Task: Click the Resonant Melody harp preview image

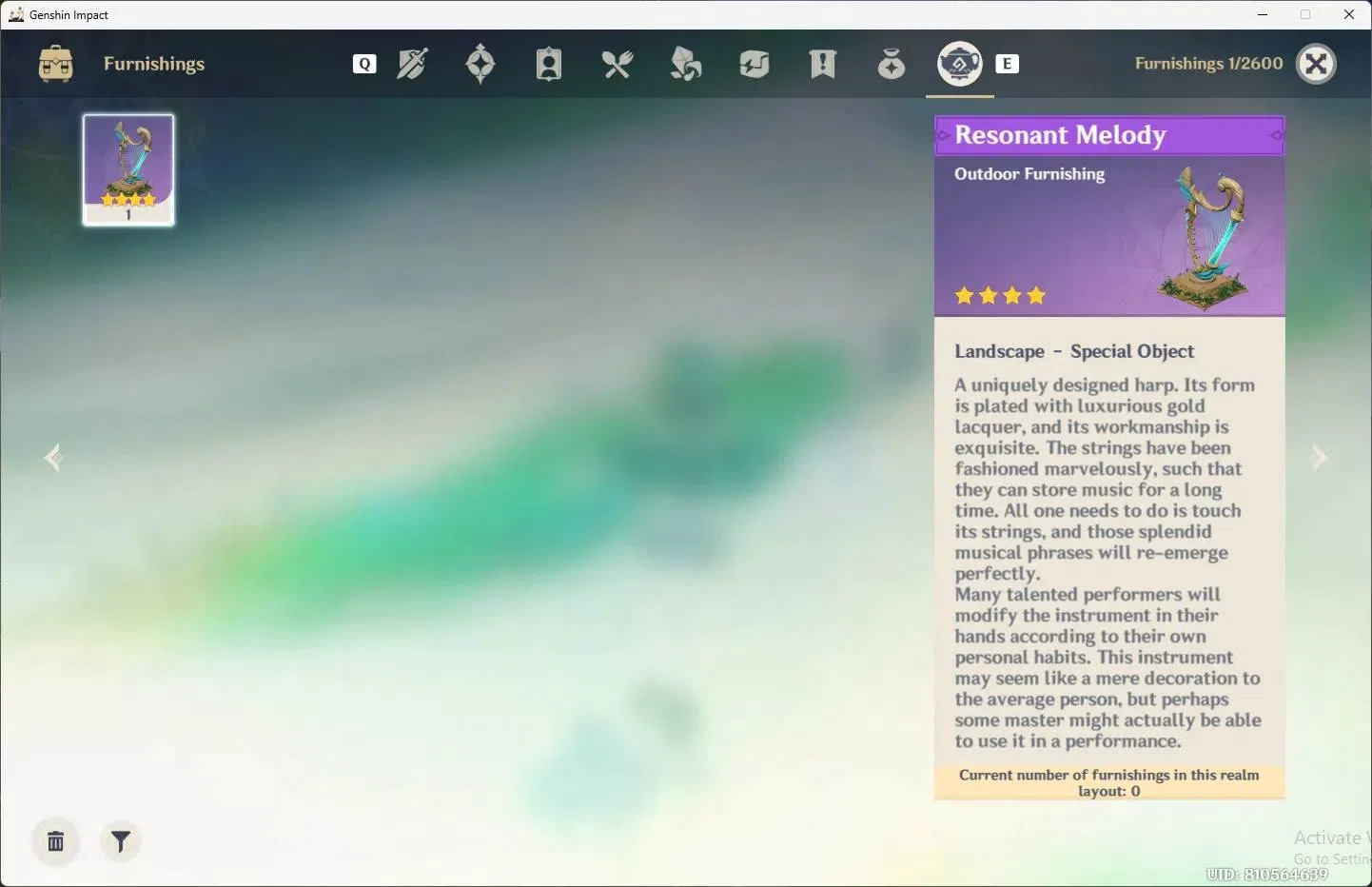Action: tap(1205, 238)
